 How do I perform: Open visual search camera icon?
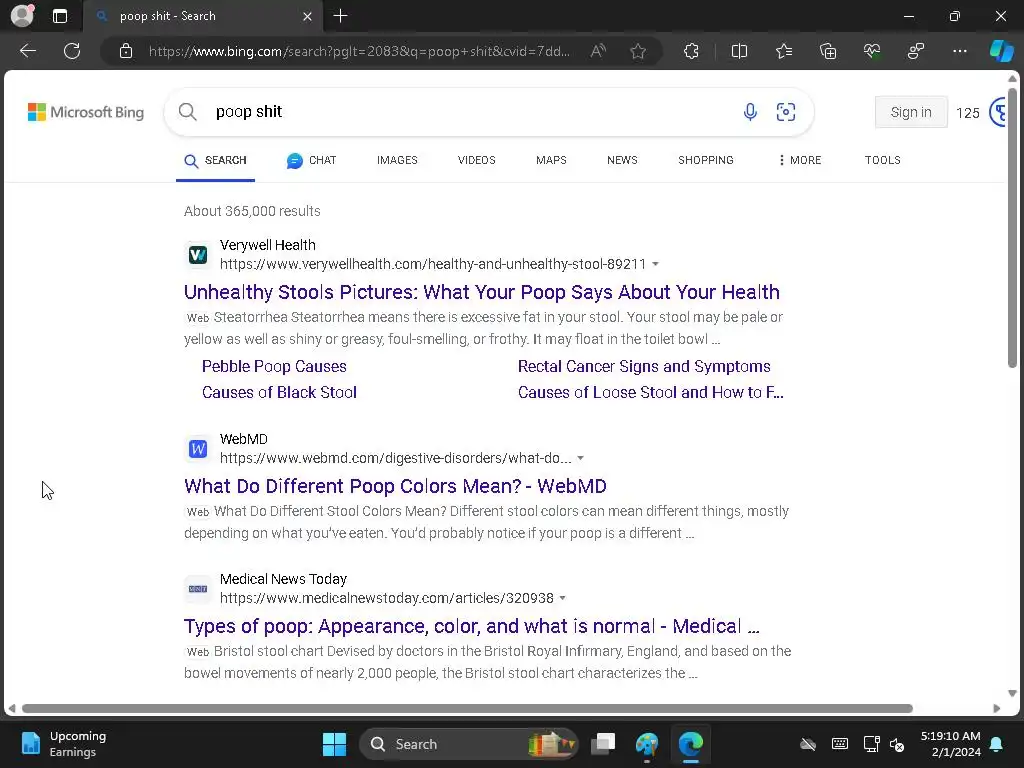(x=786, y=112)
